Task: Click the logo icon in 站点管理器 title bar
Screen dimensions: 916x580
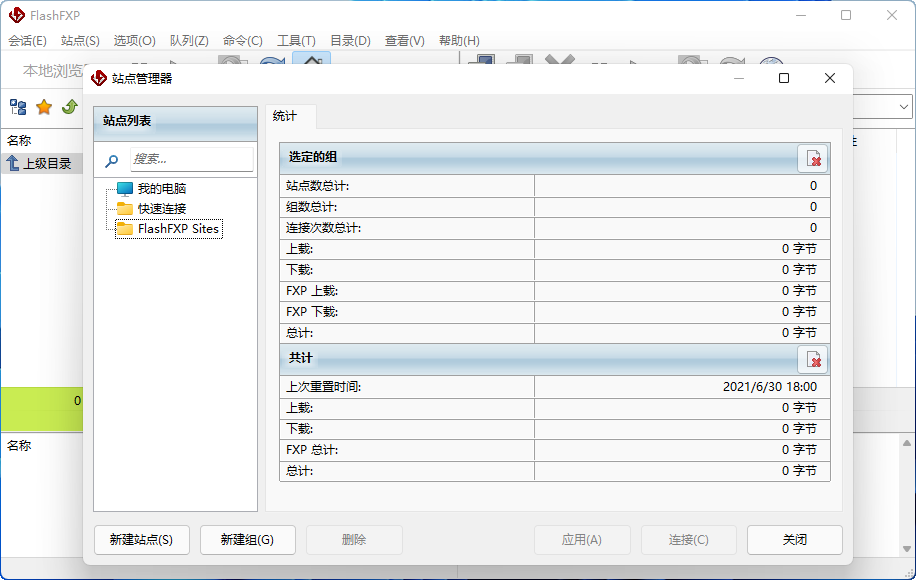Action: 99,78
